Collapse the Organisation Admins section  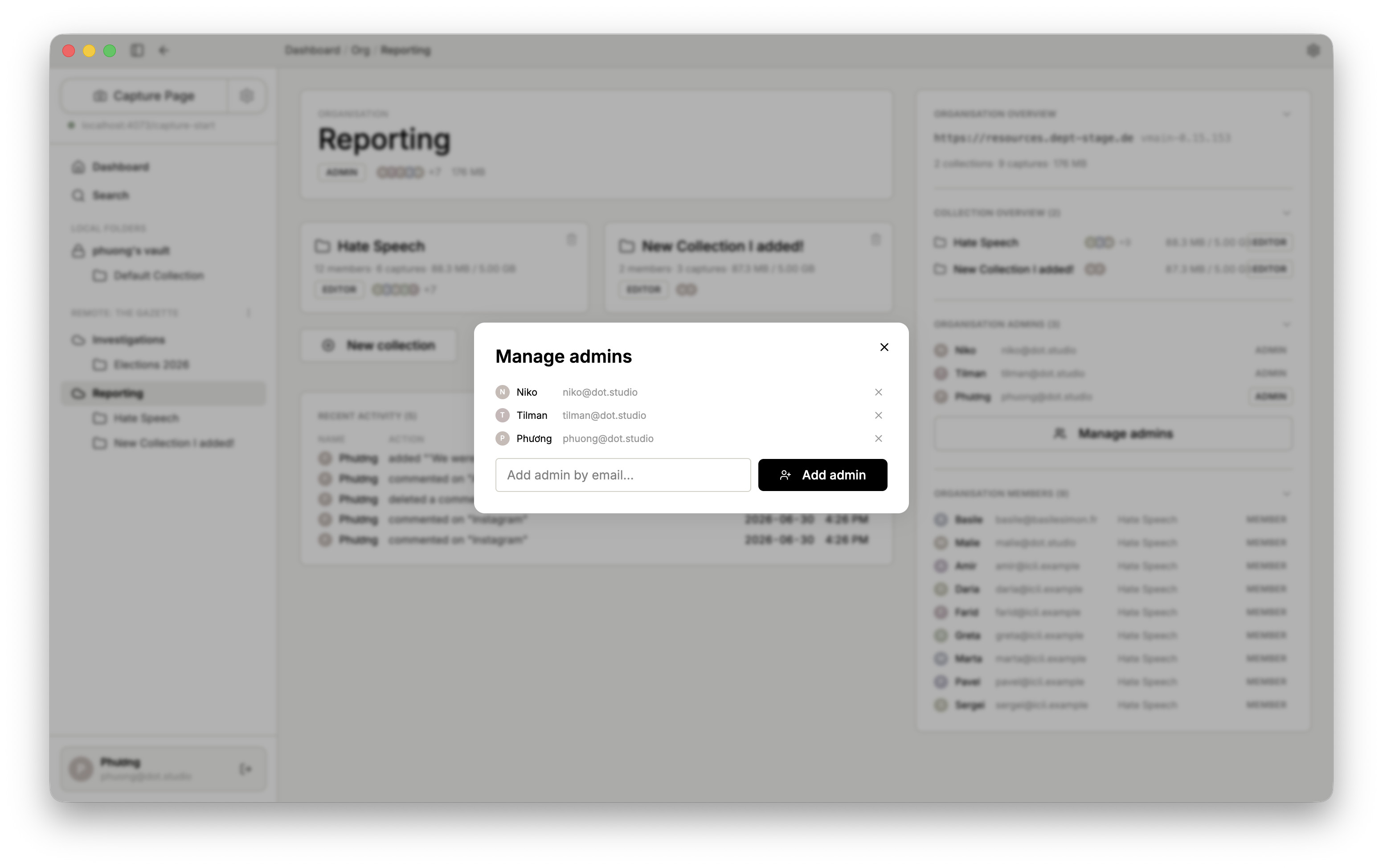click(x=1286, y=324)
